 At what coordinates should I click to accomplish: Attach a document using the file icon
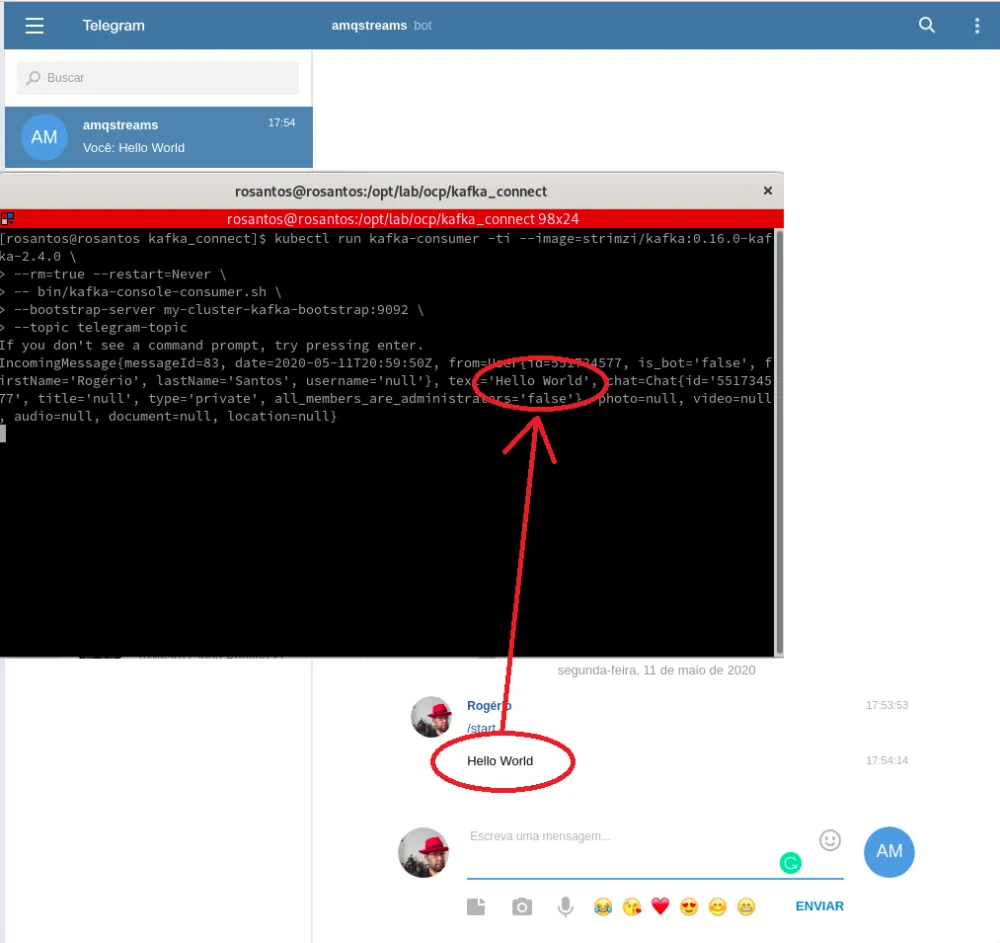coord(476,906)
